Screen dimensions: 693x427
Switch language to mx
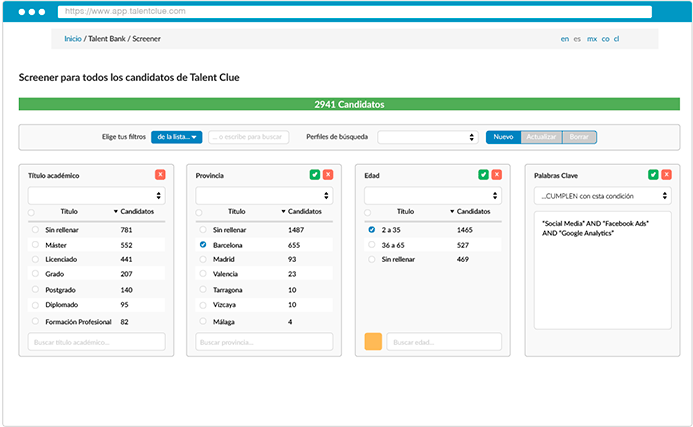tap(592, 39)
